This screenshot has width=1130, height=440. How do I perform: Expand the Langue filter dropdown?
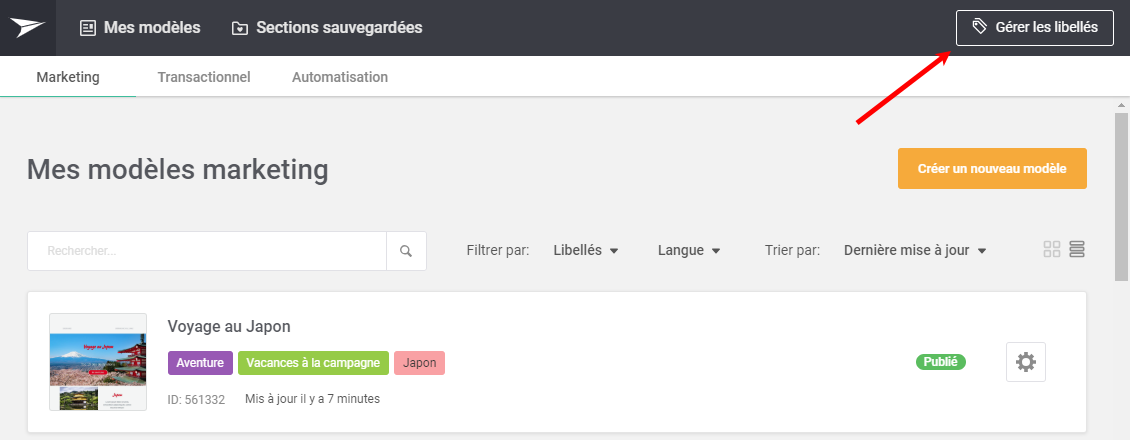pos(689,251)
